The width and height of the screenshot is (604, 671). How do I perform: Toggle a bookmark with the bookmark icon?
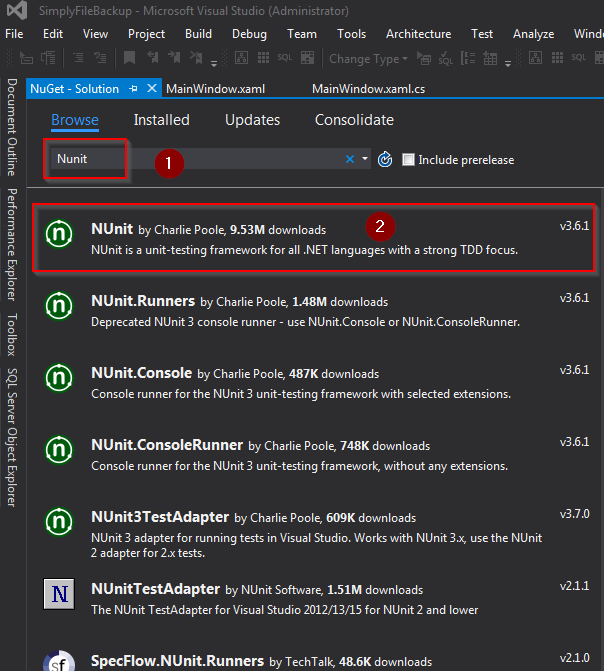click(129, 58)
